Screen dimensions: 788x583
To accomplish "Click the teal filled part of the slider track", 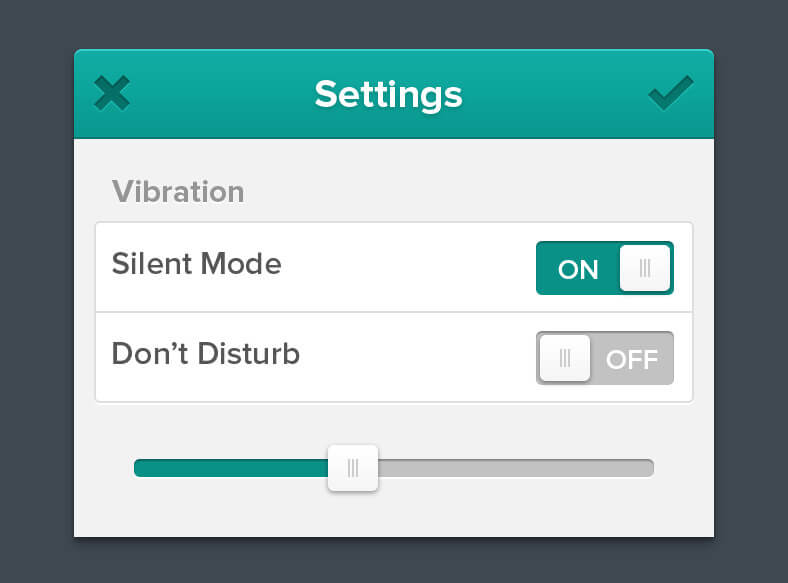I will click(x=230, y=468).
